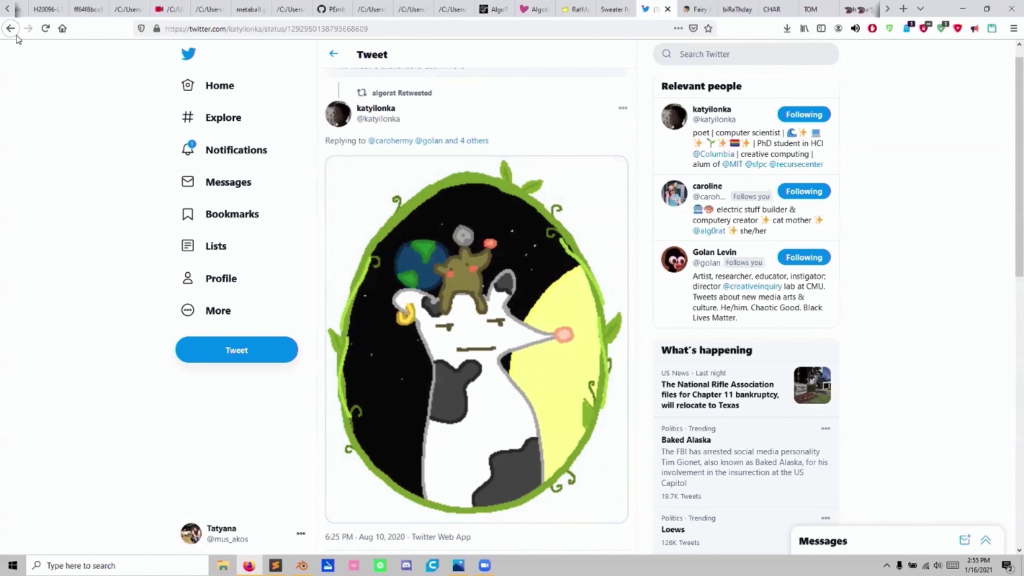The image size is (1024, 576).
Task: Open the @recursecenter link
Action: (x=795, y=165)
